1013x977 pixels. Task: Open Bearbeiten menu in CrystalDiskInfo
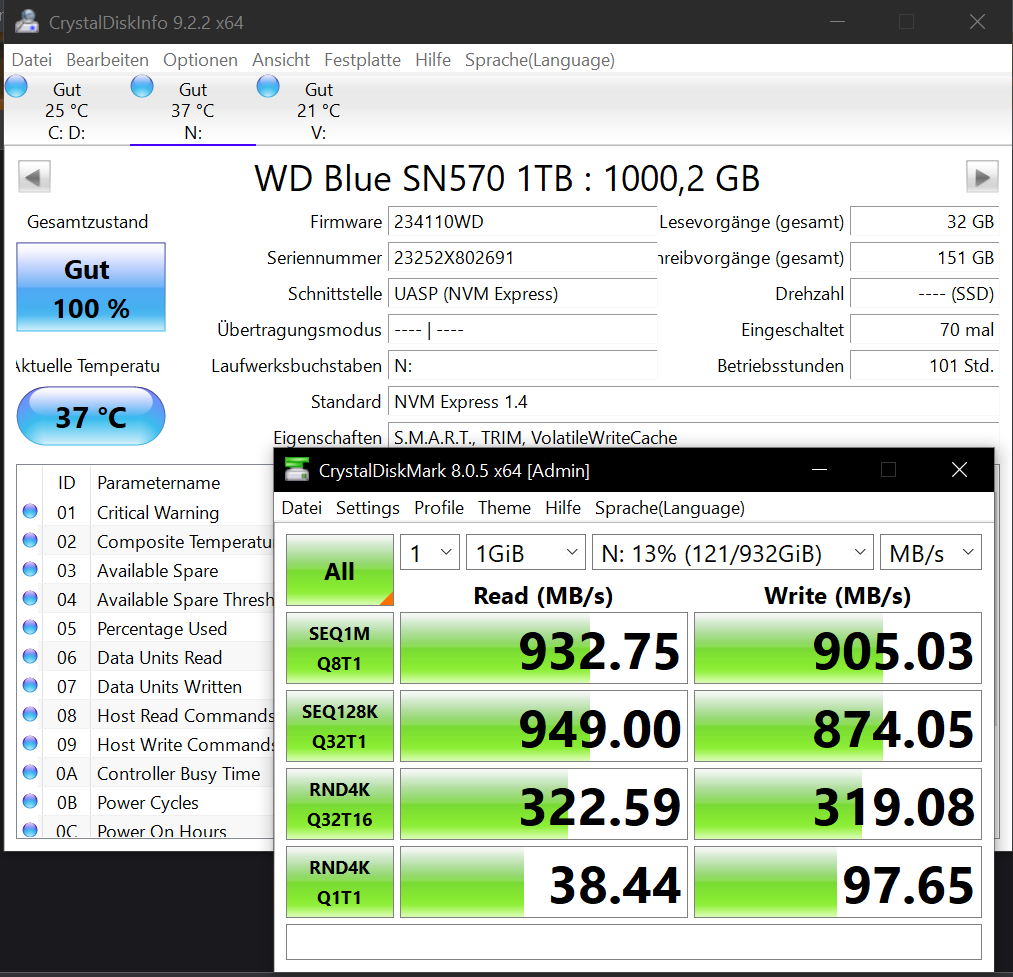click(107, 60)
